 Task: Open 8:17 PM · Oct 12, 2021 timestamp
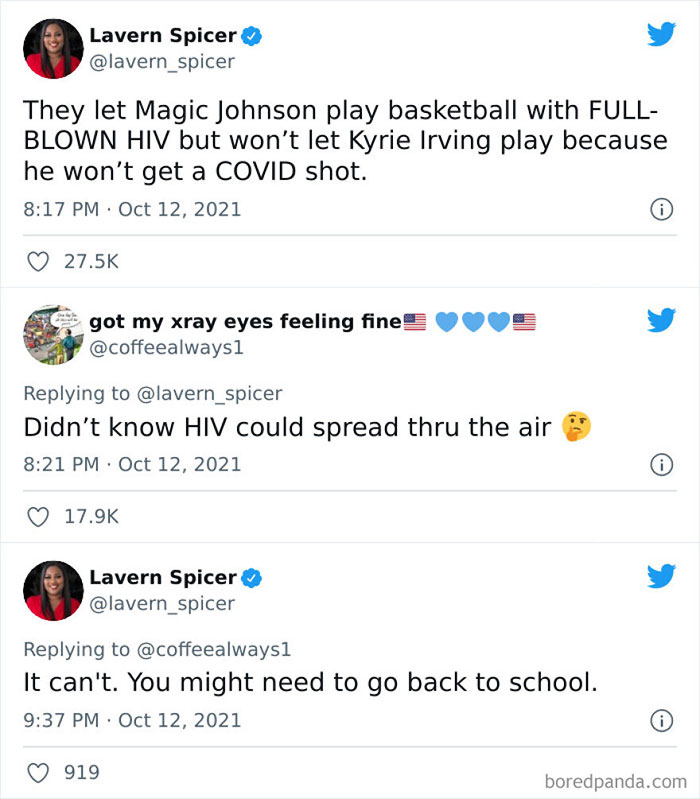click(x=132, y=209)
